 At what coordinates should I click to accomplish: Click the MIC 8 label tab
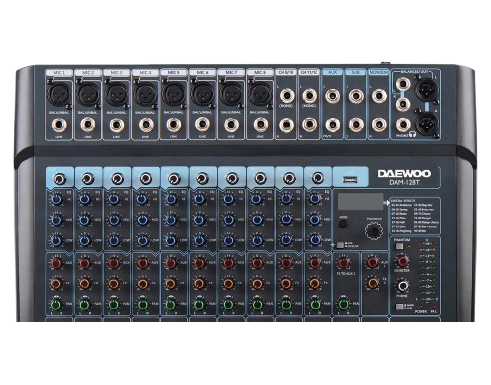tap(260, 72)
